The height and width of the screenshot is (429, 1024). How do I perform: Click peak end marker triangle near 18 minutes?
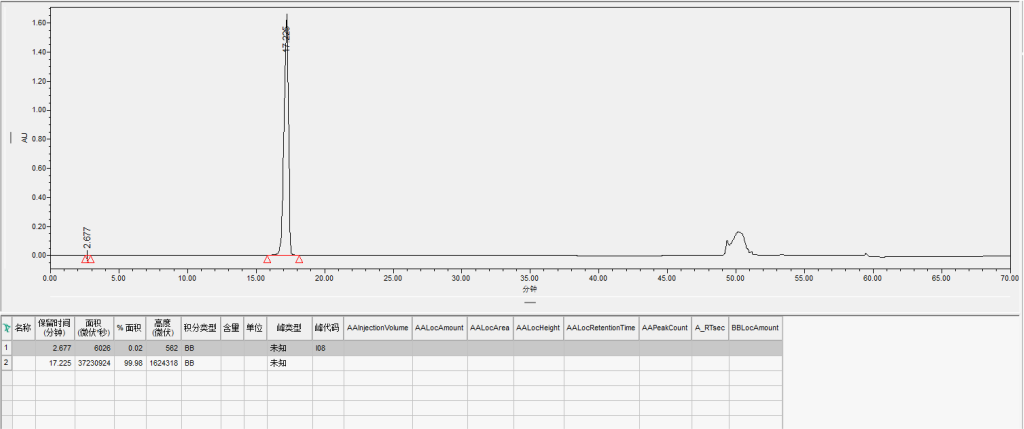coord(299,260)
